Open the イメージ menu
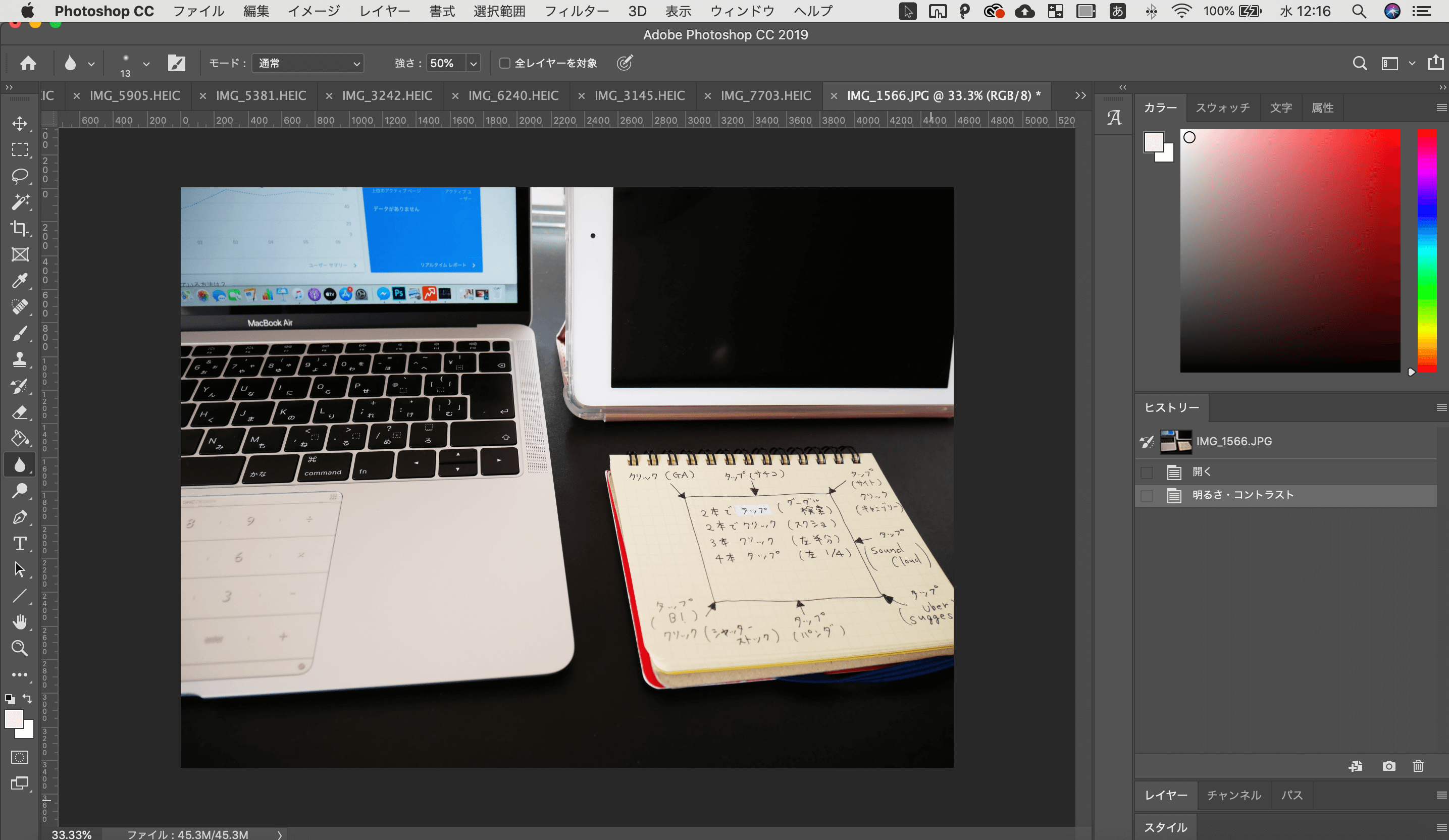The image size is (1449, 840). 314,11
